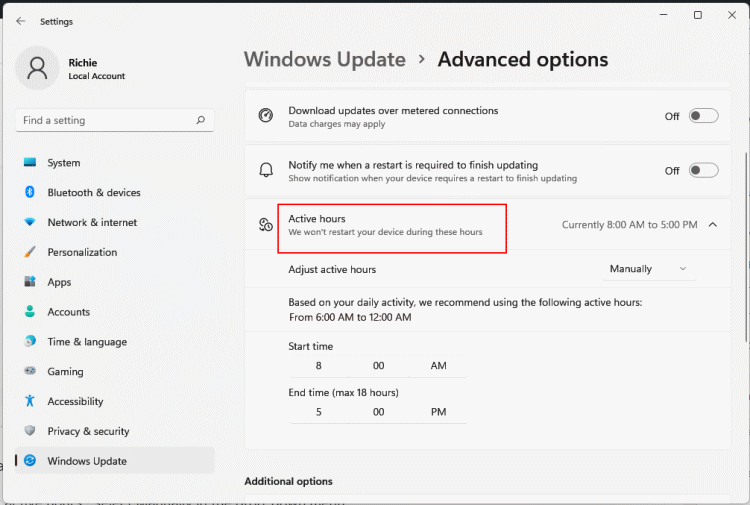Maximize the Settings window
The width and height of the screenshot is (750, 505).
point(698,15)
